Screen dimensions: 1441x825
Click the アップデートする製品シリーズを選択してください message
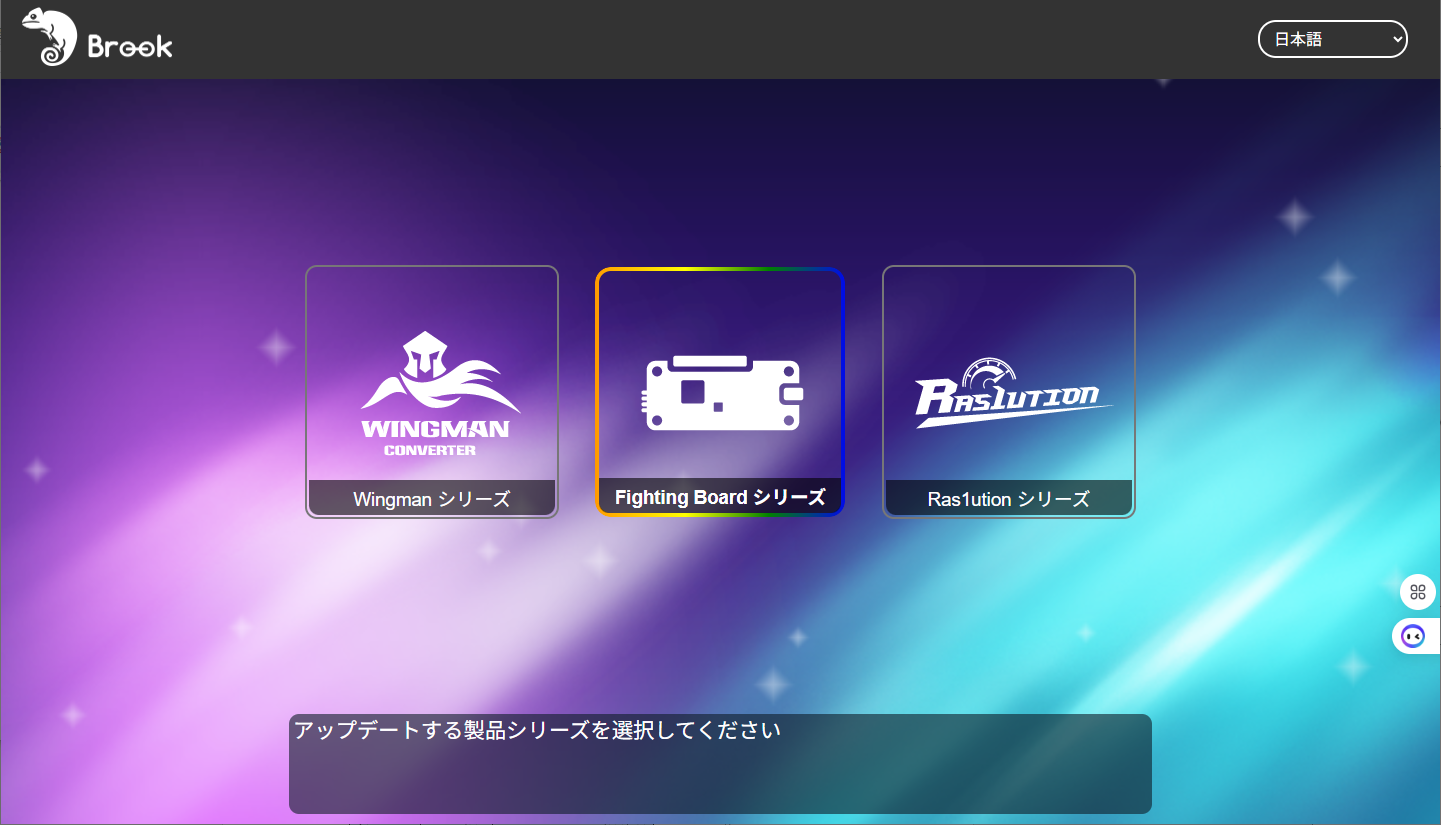point(537,730)
